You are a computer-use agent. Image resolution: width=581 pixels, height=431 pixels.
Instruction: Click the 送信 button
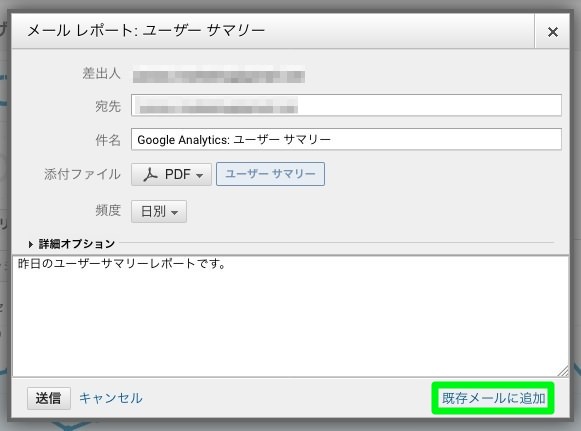click(49, 398)
